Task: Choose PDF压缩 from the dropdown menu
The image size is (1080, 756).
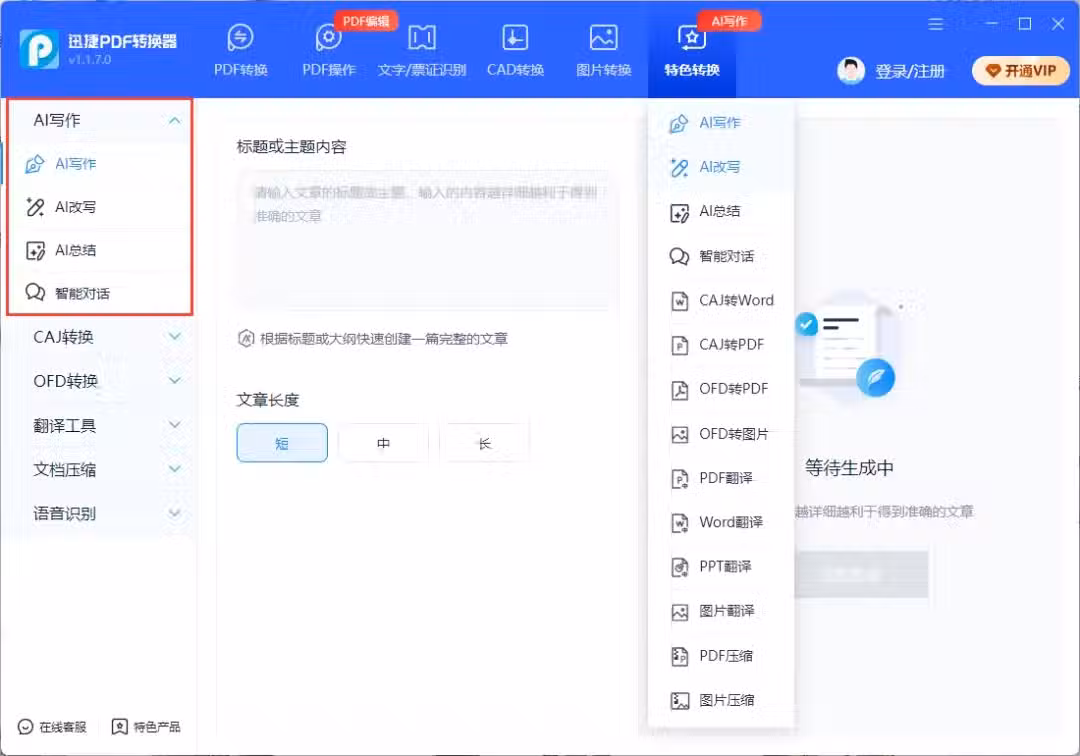Action: pos(720,656)
